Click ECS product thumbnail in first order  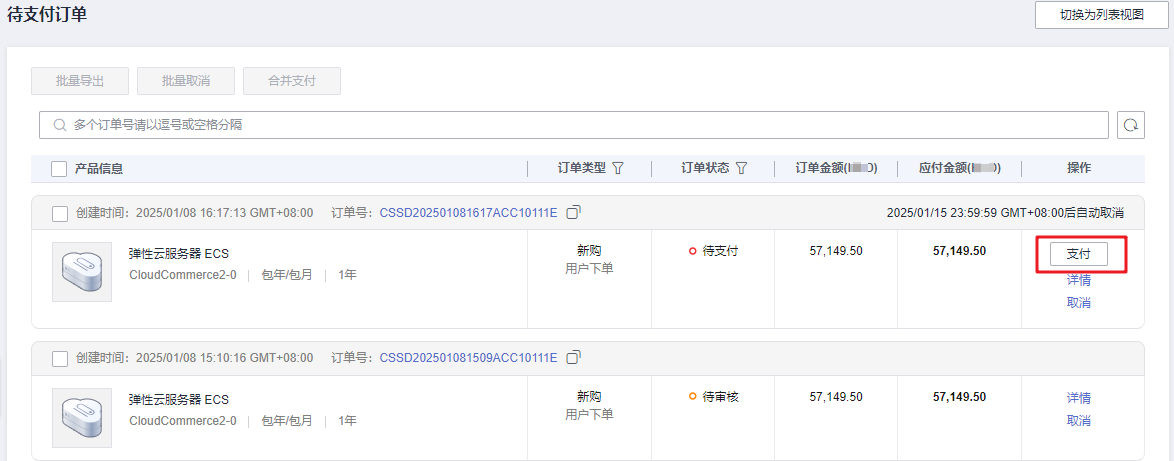[x=82, y=272]
